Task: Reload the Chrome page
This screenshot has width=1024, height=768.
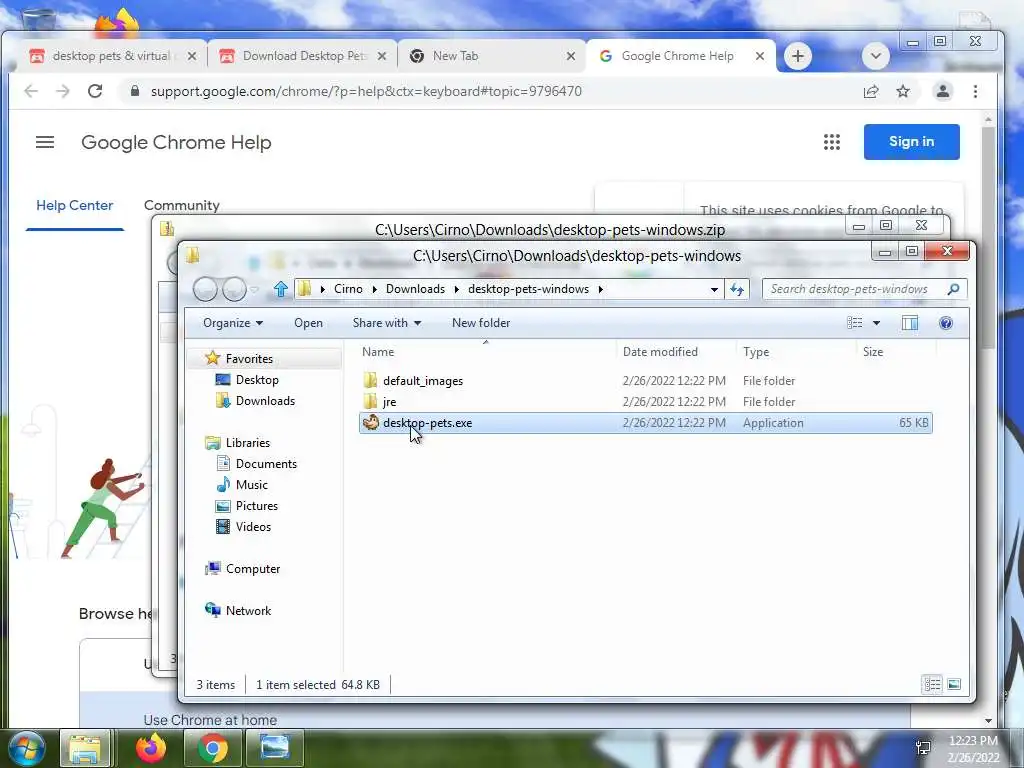Action: [95, 91]
